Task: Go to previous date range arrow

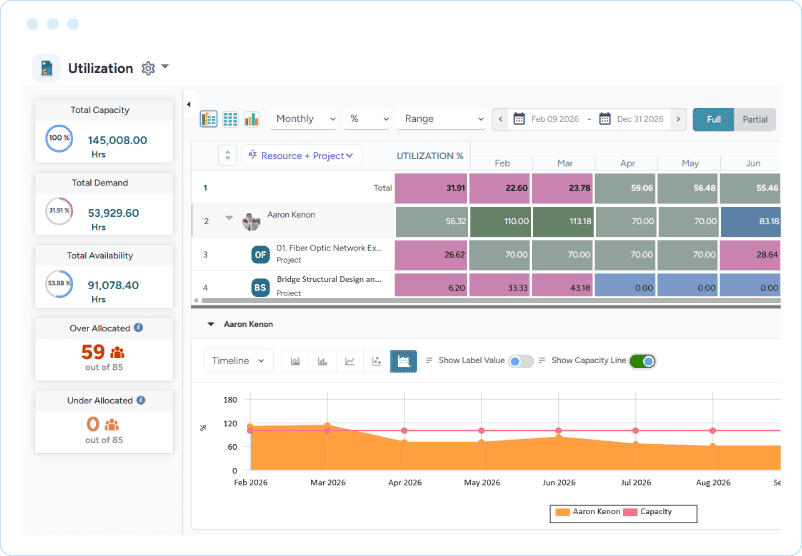Action: tap(500, 119)
